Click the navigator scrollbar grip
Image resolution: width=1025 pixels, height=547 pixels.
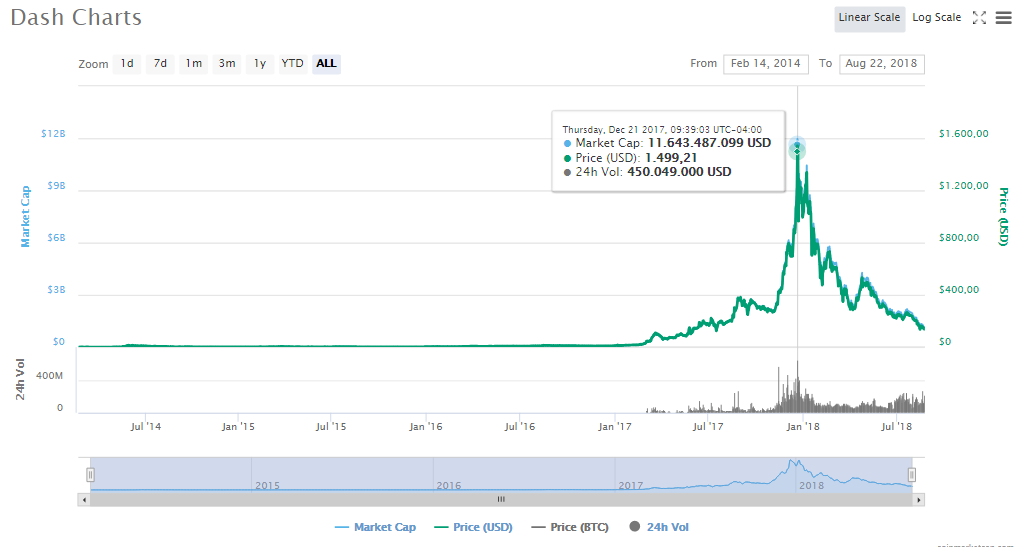point(501,500)
